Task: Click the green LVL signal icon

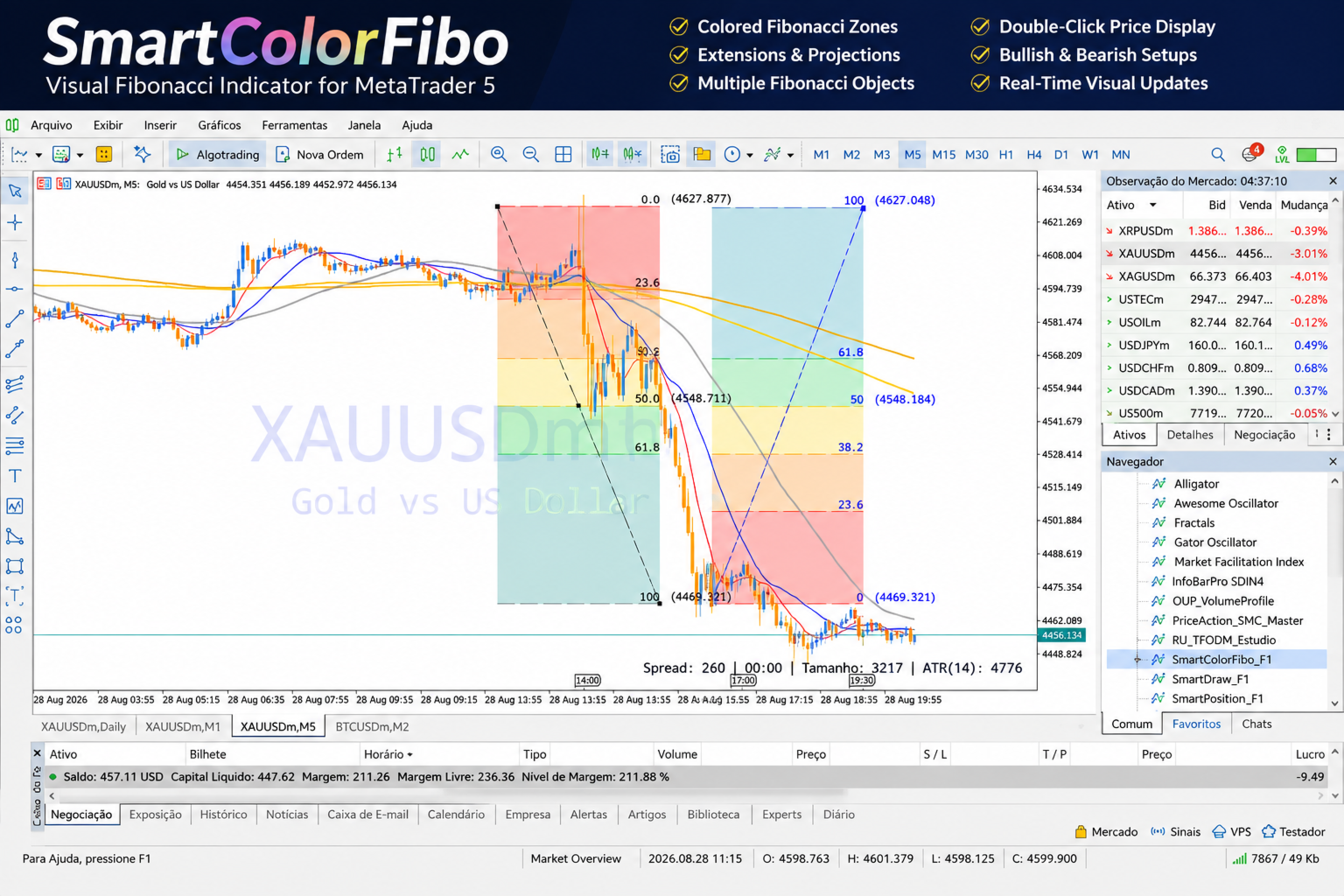Action: pyautogui.click(x=1282, y=154)
